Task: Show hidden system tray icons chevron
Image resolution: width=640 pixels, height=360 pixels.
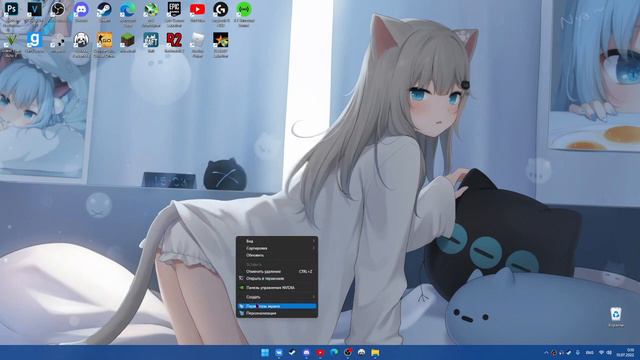Action: coord(547,352)
